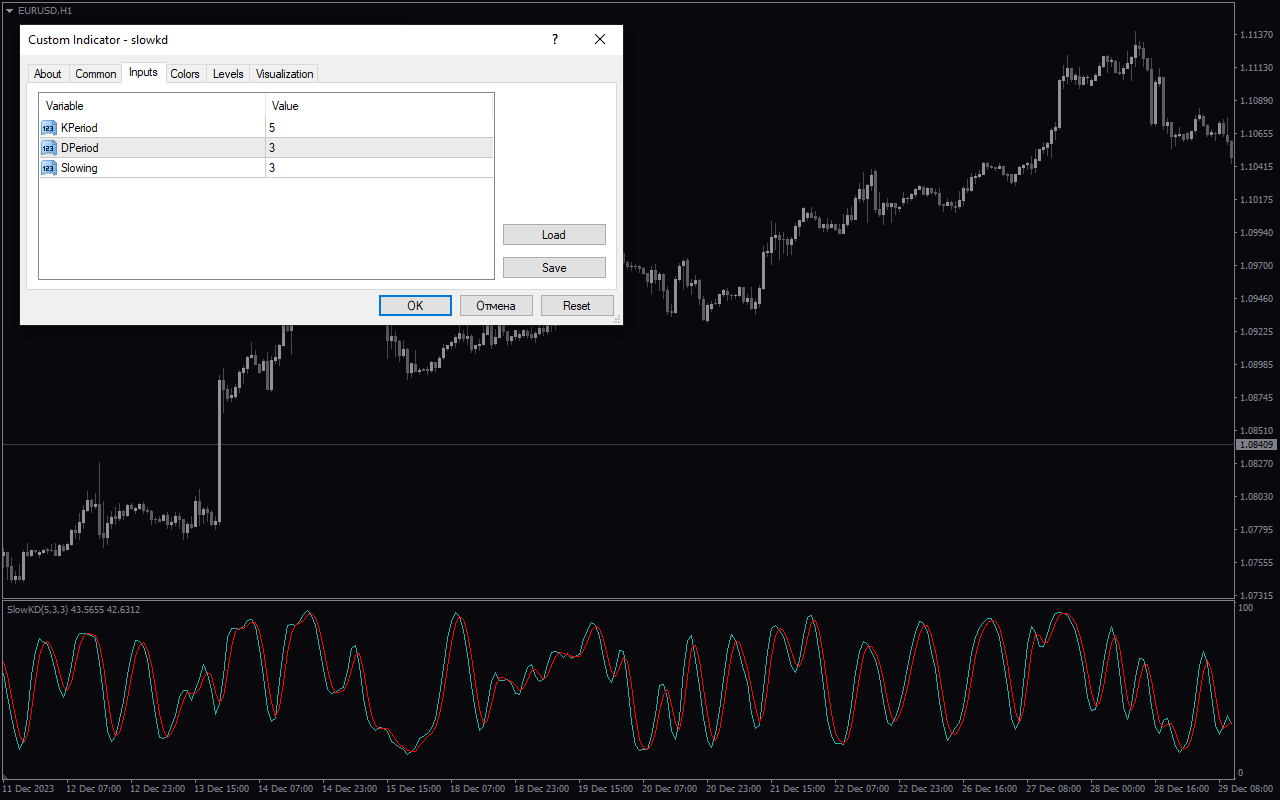Click the Отмена cancel button
The width and height of the screenshot is (1280, 800).
click(496, 306)
